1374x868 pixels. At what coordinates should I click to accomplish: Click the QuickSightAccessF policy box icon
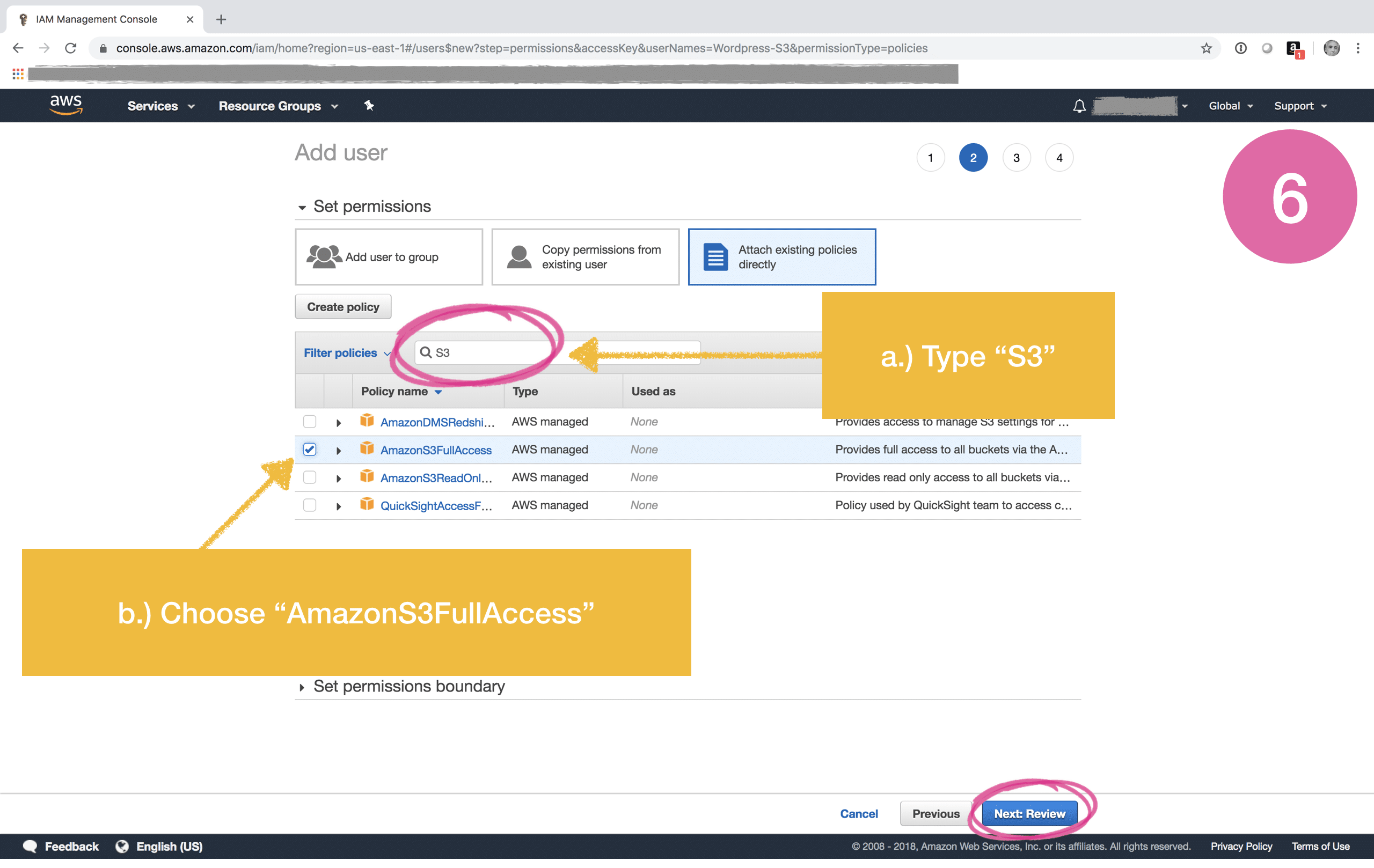(367, 504)
